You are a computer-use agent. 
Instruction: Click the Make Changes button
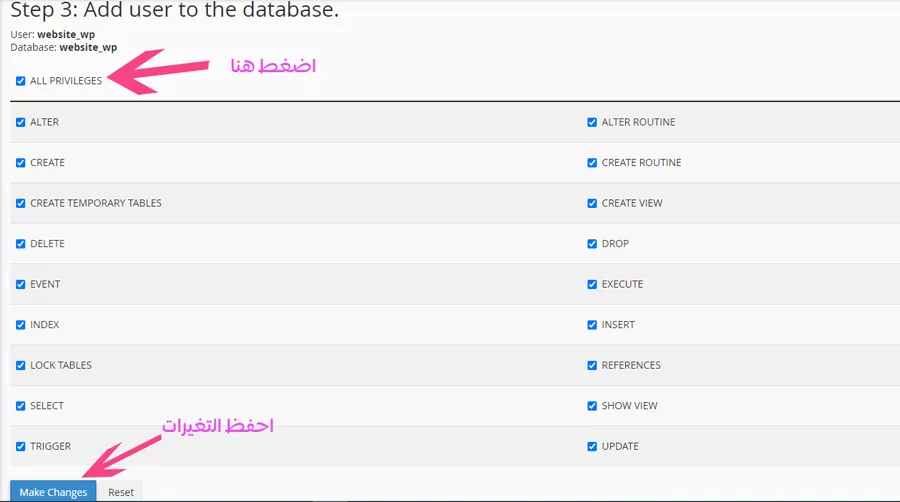pyautogui.click(x=53, y=492)
